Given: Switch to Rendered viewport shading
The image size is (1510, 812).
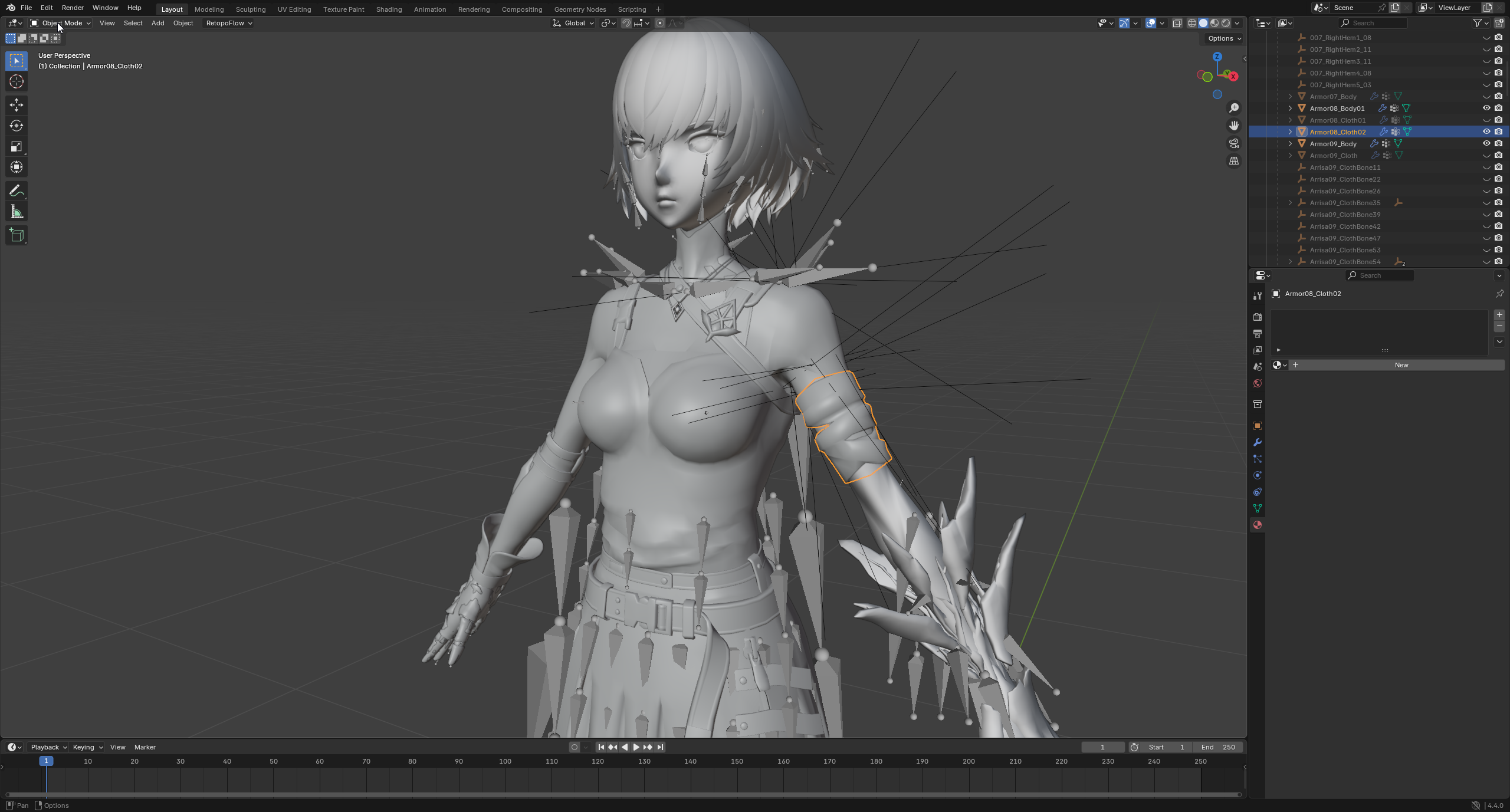Looking at the screenshot, I should (1226, 23).
